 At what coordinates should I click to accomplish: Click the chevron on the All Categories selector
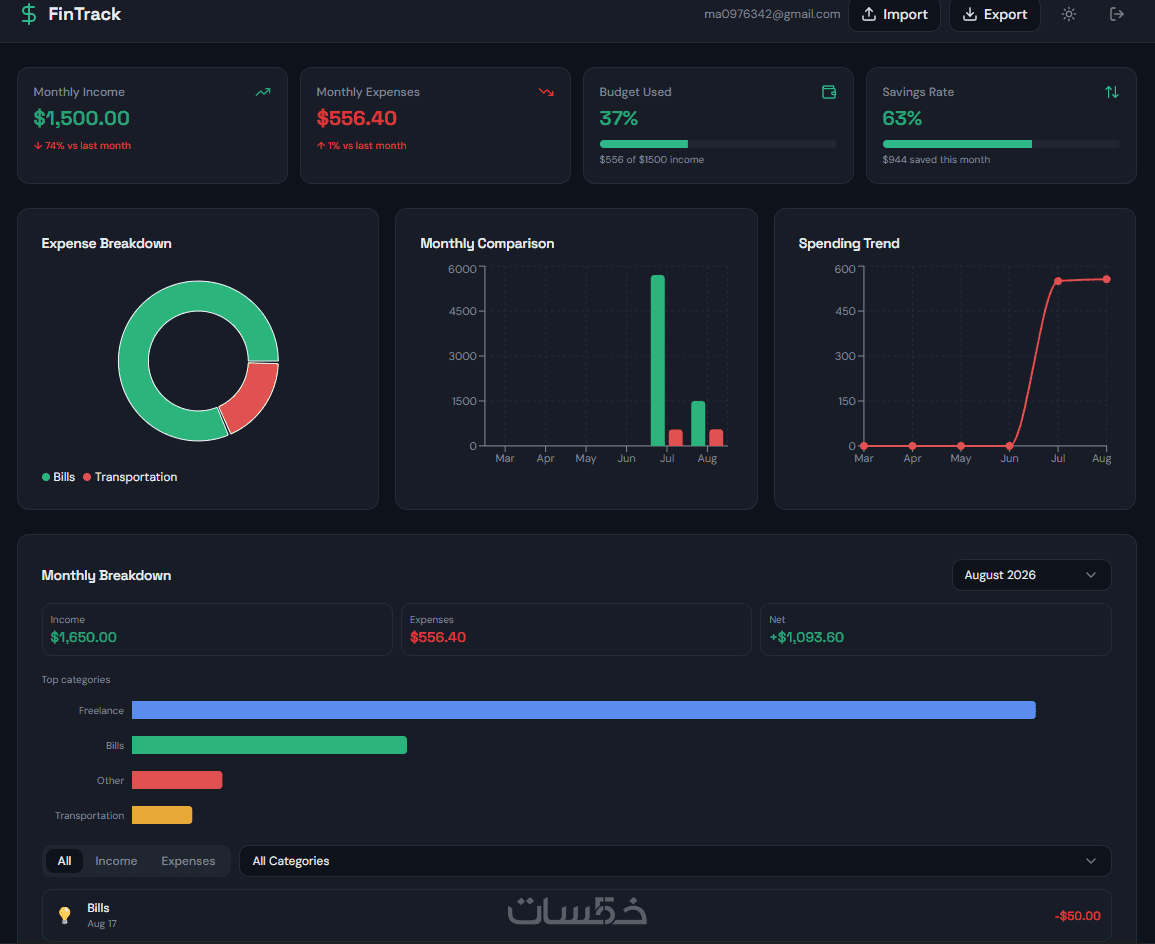(x=1091, y=861)
